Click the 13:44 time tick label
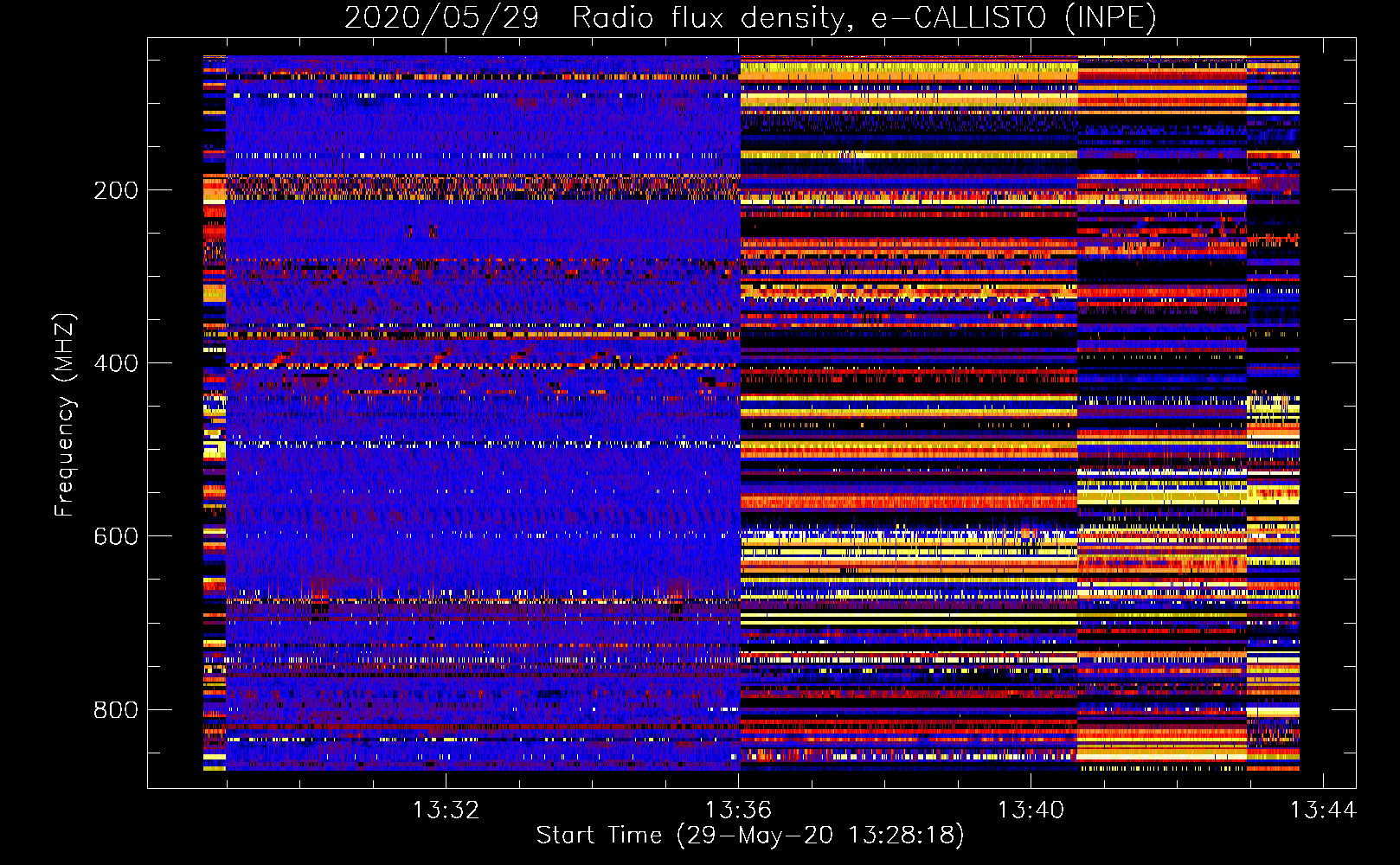 [x=1323, y=810]
